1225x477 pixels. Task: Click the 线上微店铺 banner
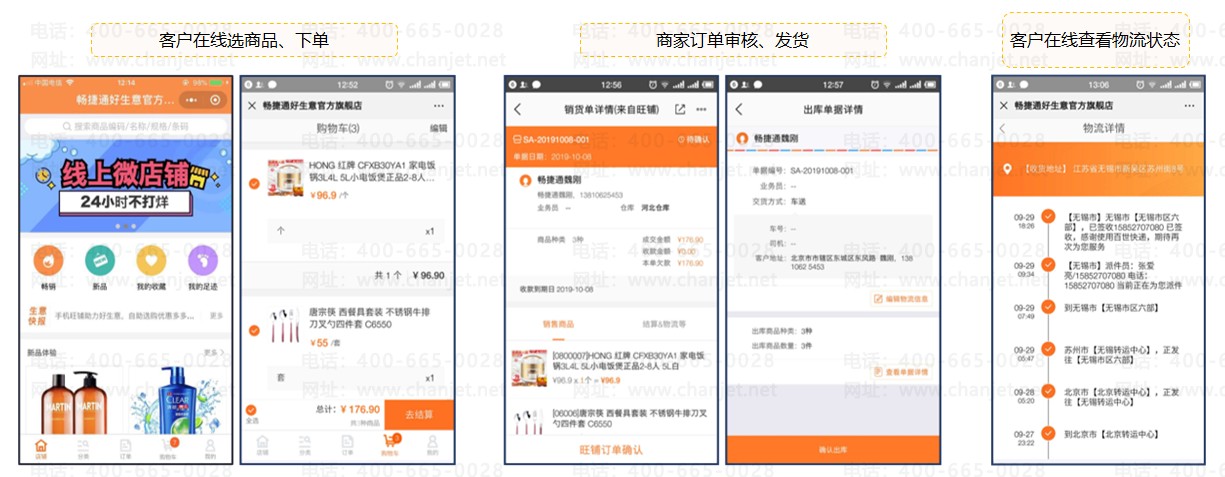click(127, 188)
